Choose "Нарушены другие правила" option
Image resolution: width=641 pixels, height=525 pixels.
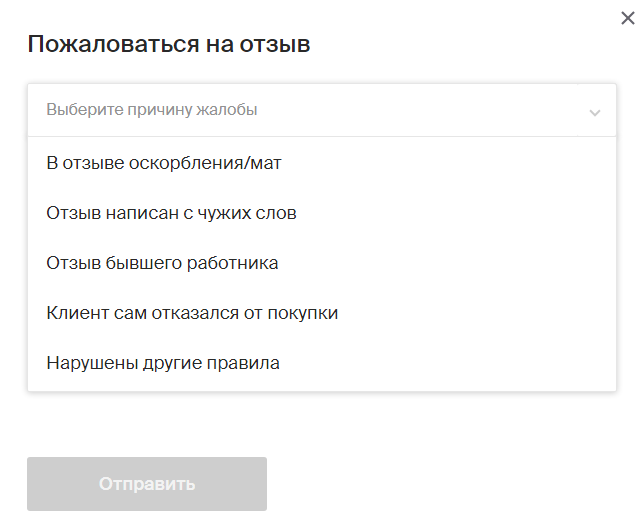click(x=163, y=363)
